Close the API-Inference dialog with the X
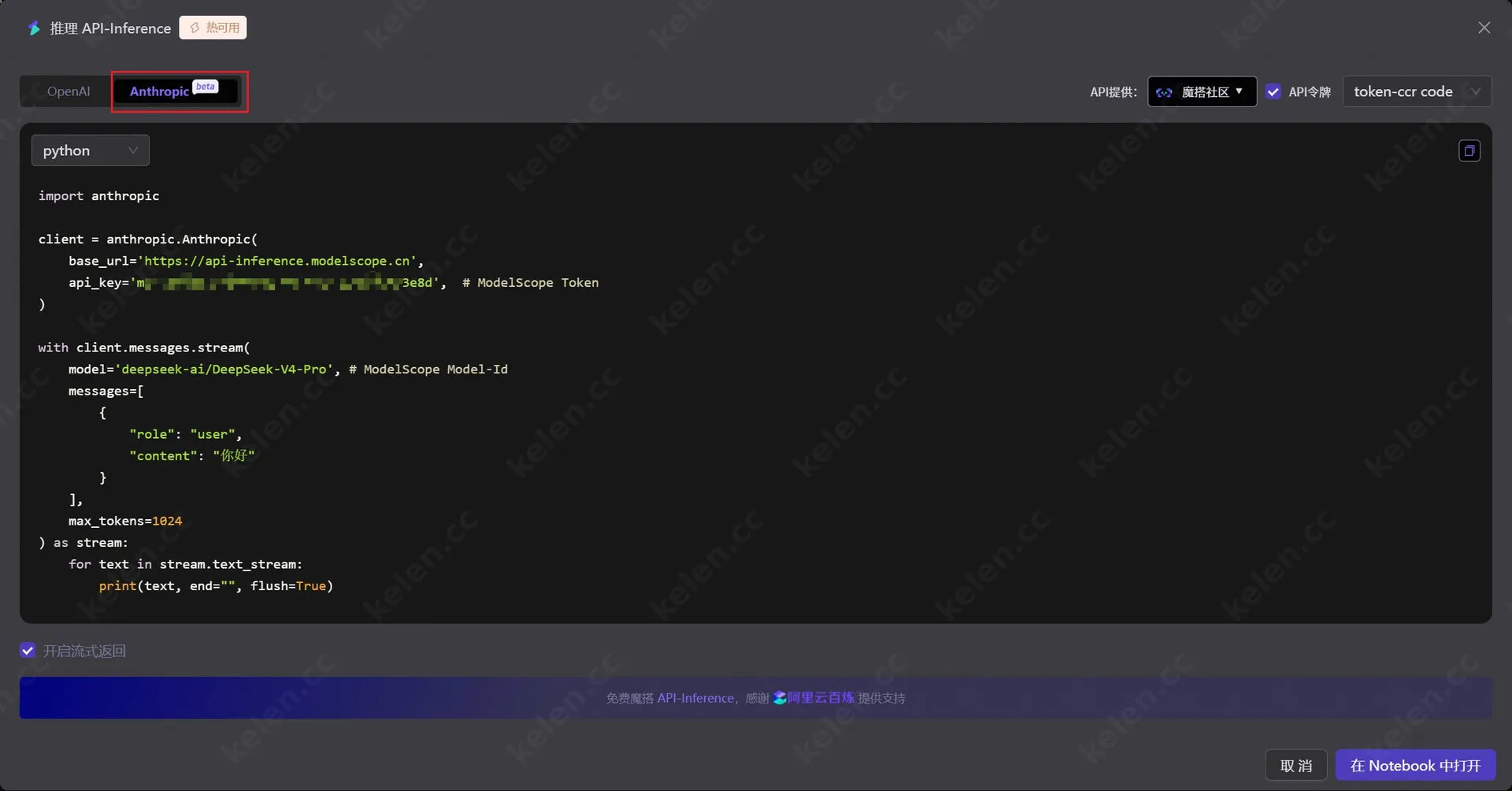This screenshot has width=1512, height=791. pyautogui.click(x=1484, y=28)
